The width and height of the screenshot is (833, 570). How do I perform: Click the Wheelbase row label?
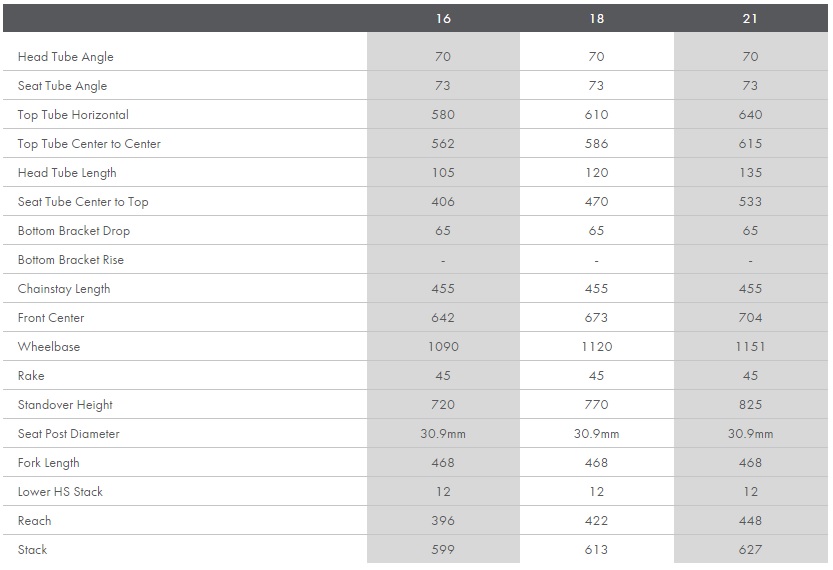tap(49, 347)
